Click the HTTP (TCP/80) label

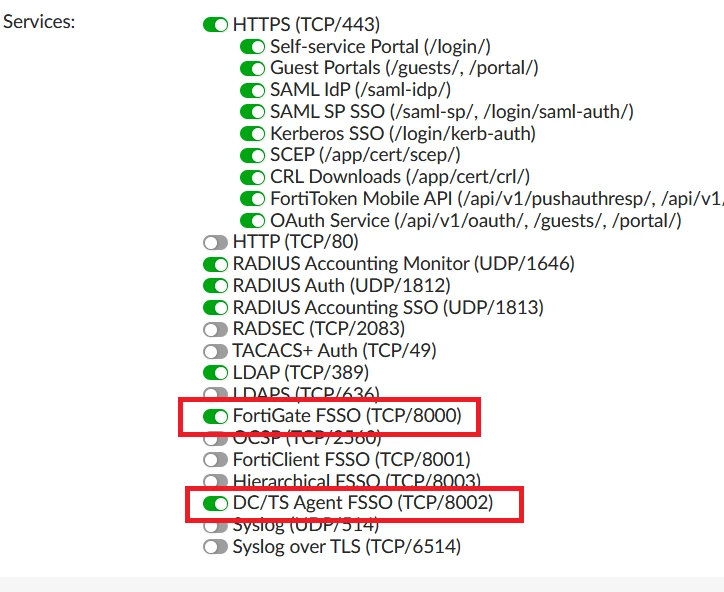click(296, 242)
